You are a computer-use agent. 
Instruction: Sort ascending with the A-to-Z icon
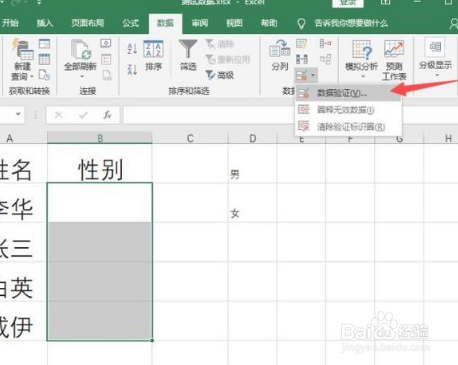[x=132, y=49]
